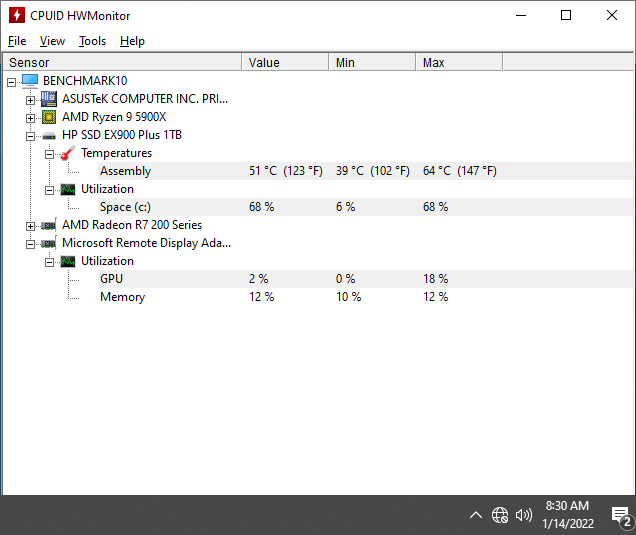Collapse the Microsoft Remote Display Adapter node

click(x=30, y=244)
